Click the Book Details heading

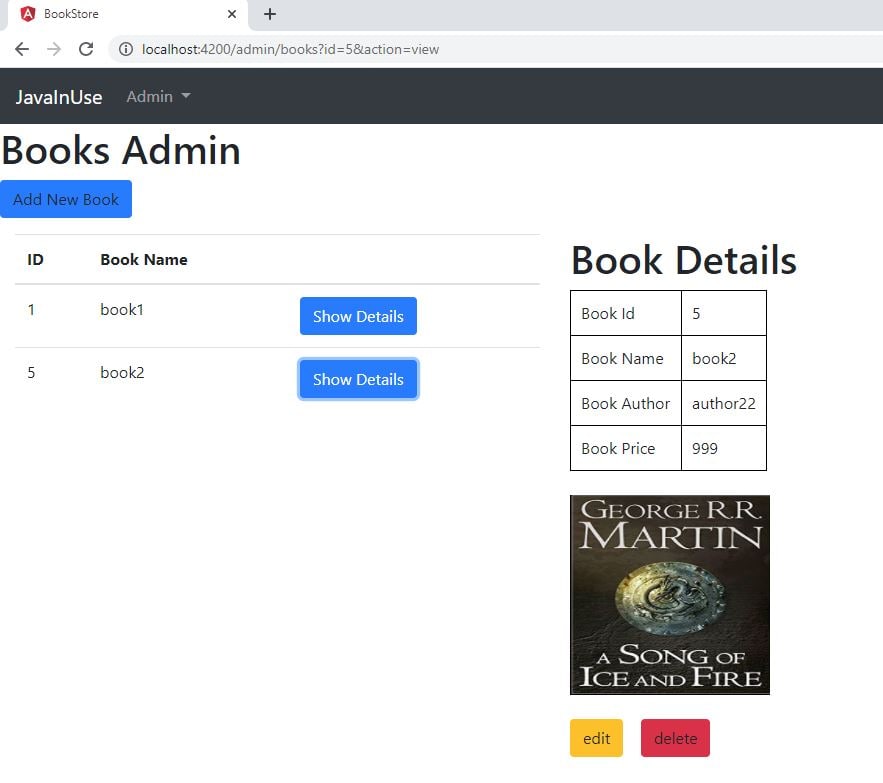click(x=684, y=260)
